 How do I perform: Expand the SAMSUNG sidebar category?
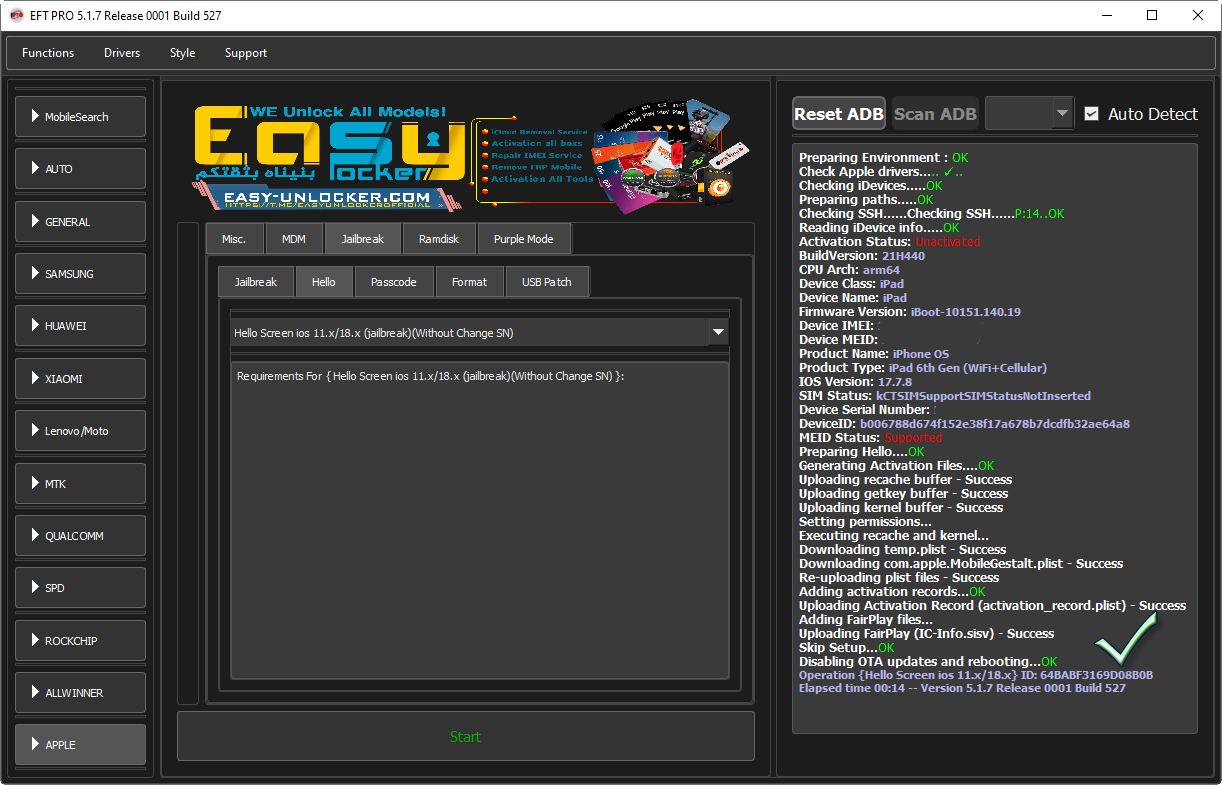pyautogui.click(x=80, y=274)
